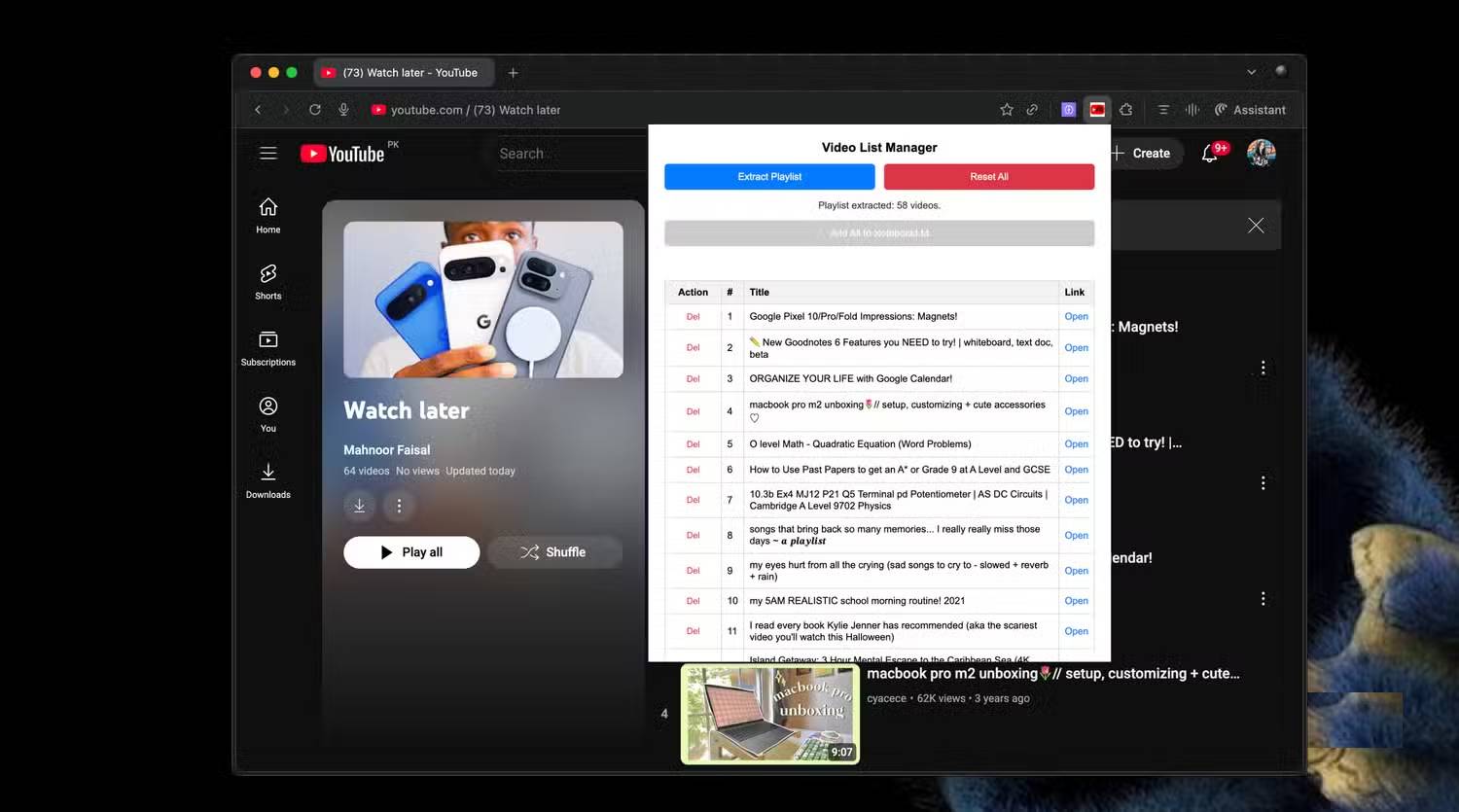Click the address bar URL
1459x812 pixels.
click(476, 110)
